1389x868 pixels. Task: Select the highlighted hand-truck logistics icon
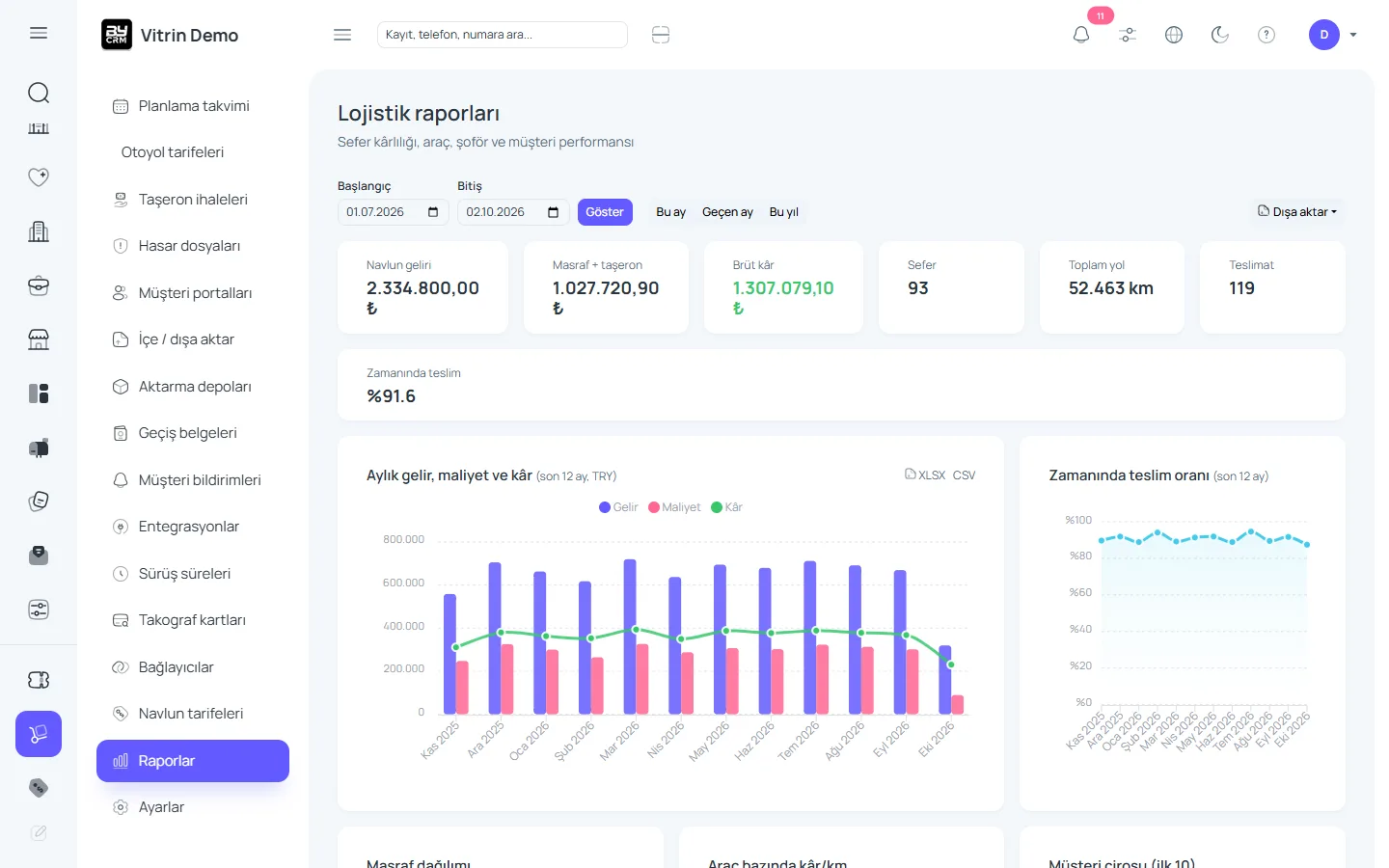[39, 734]
